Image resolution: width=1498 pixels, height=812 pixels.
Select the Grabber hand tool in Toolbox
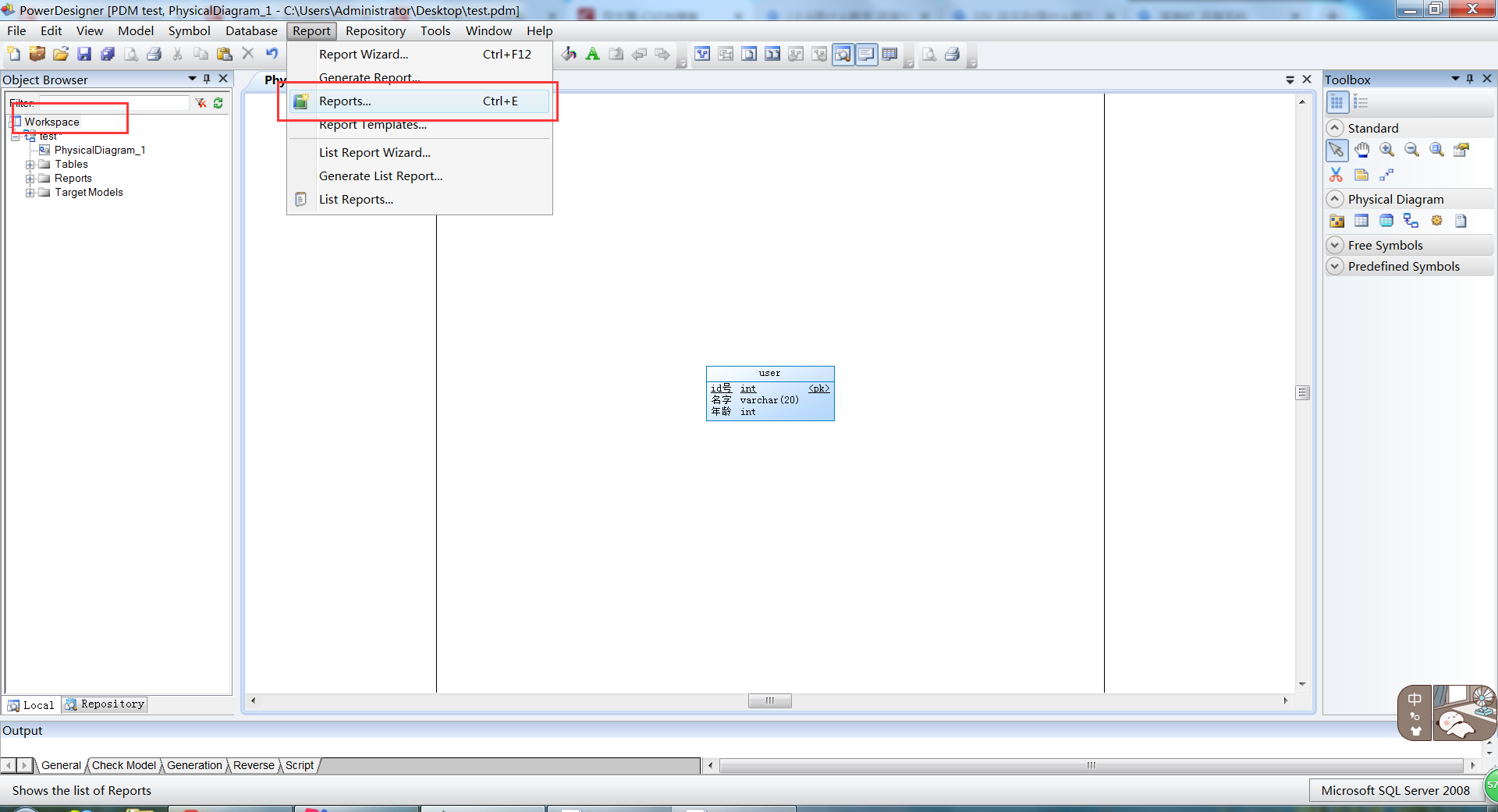pos(1361,150)
